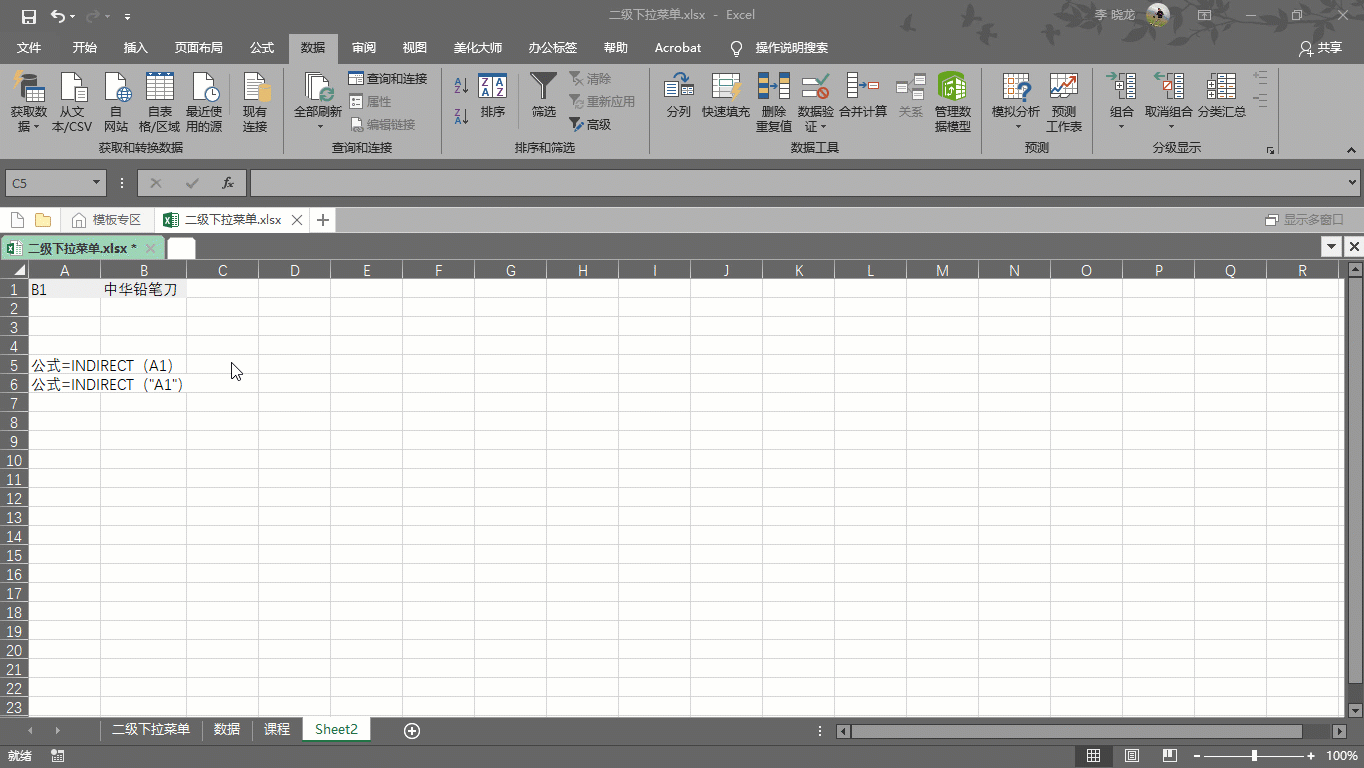
Task: Click 全部刷新 (Refresh All) icon
Action: click(x=318, y=87)
